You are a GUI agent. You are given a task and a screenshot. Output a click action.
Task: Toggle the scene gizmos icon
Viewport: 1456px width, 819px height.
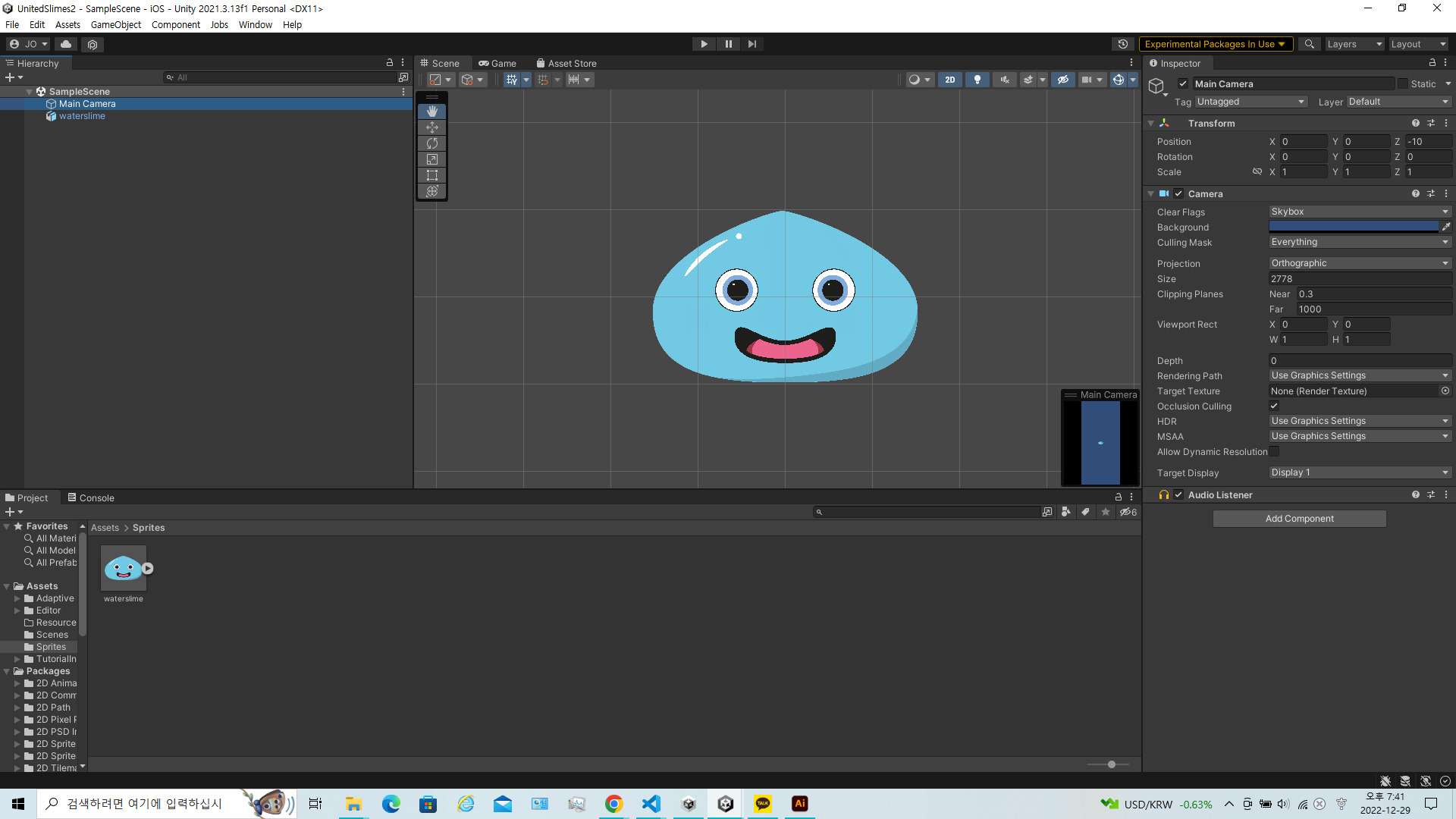(x=1118, y=80)
